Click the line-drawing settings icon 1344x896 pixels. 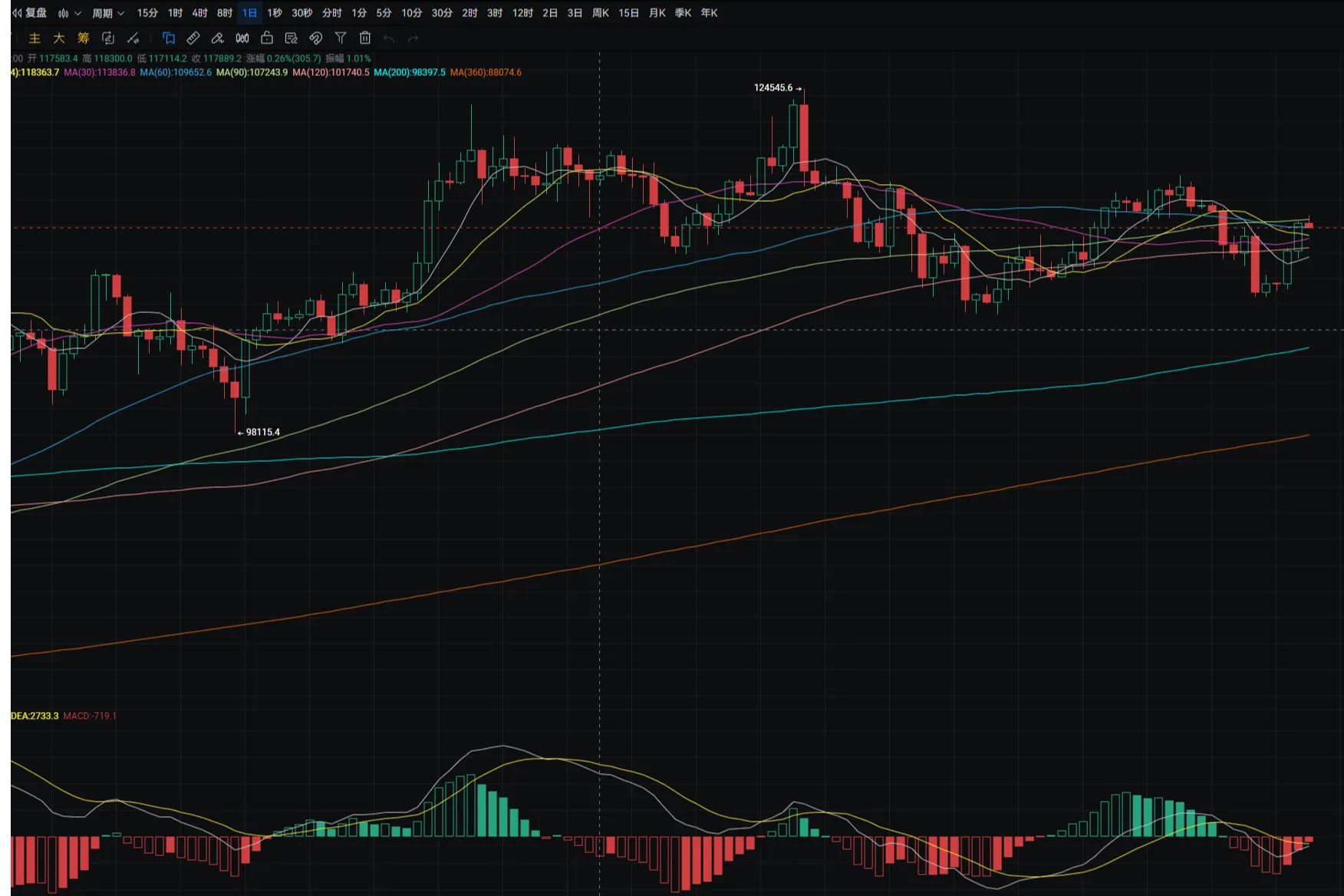click(x=133, y=38)
